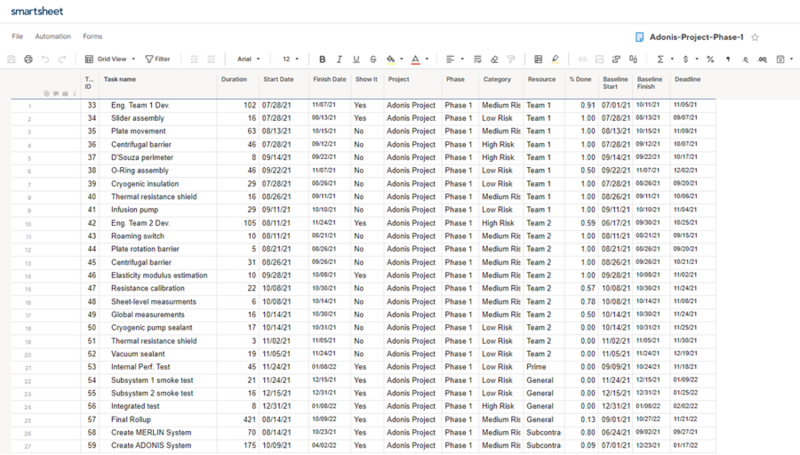The width and height of the screenshot is (800, 455).
Task: Click the Outdent icon
Action: coord(194,59)
